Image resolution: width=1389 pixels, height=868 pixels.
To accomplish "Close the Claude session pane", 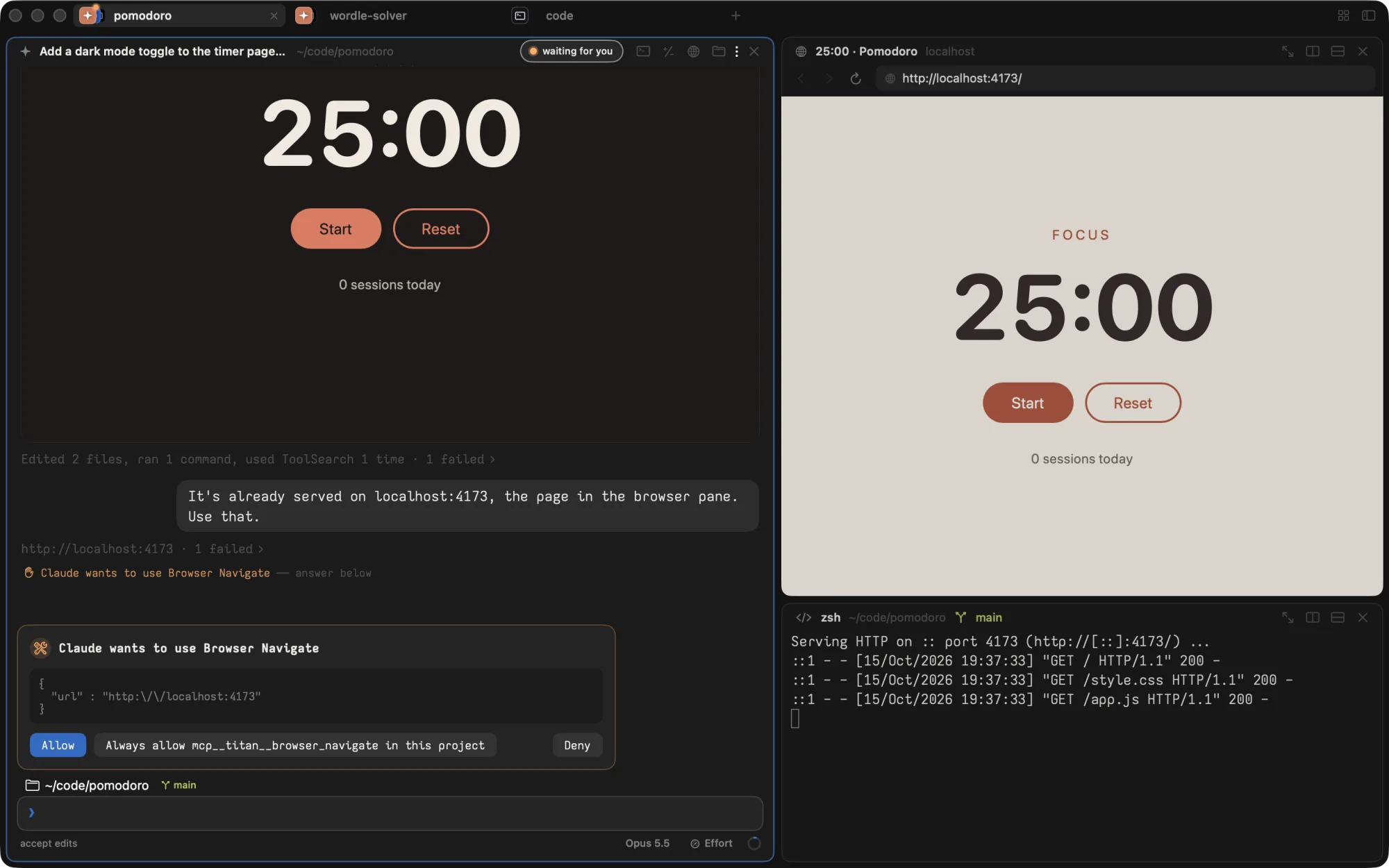I will point(754,51).
